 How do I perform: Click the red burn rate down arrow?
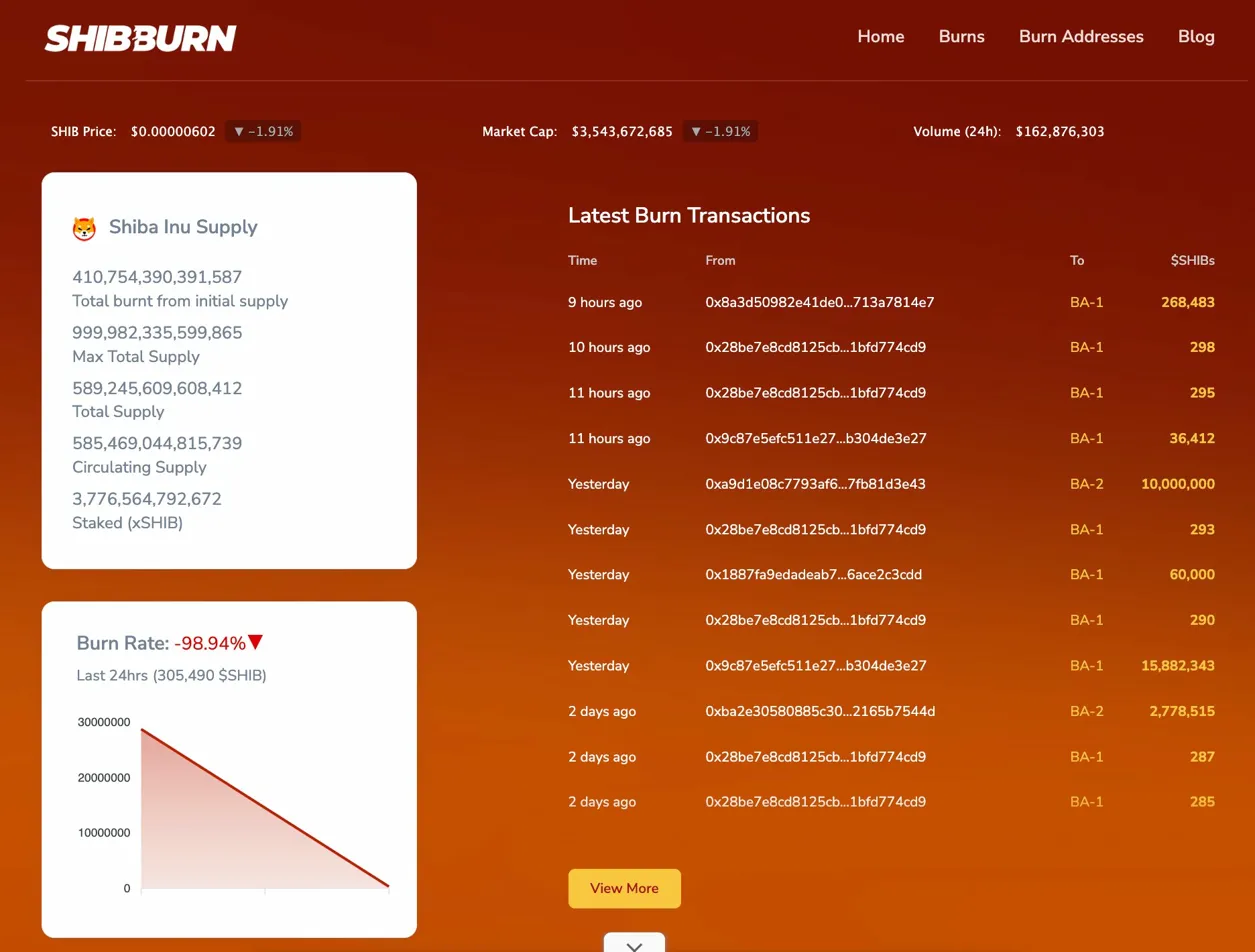(x=256, y=643)
